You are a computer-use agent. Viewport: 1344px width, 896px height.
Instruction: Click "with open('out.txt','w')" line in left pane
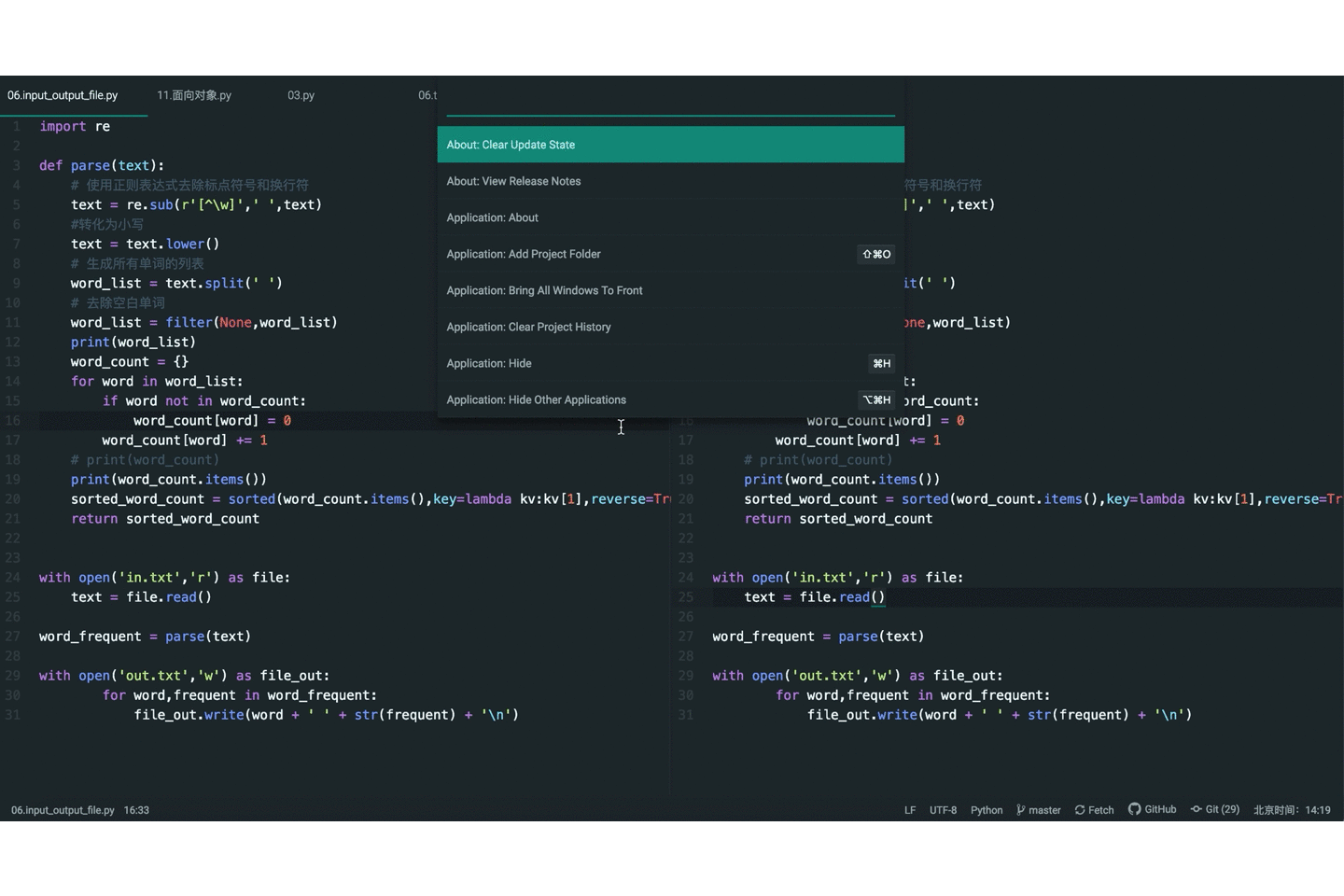point(185,675)
